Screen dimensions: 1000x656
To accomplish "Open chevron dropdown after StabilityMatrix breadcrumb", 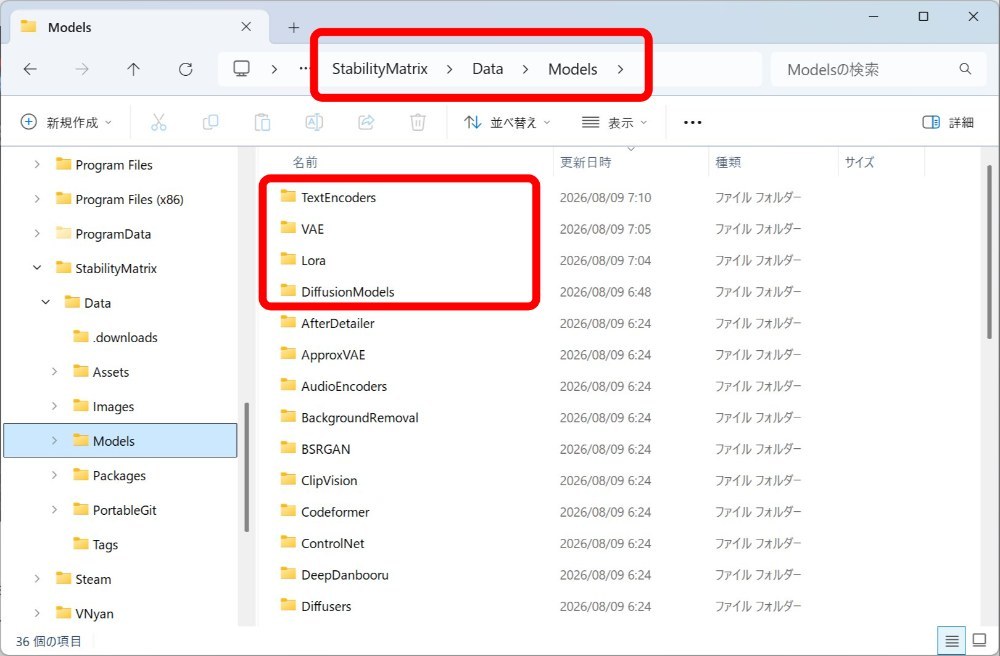I will [x=450, y=69].
